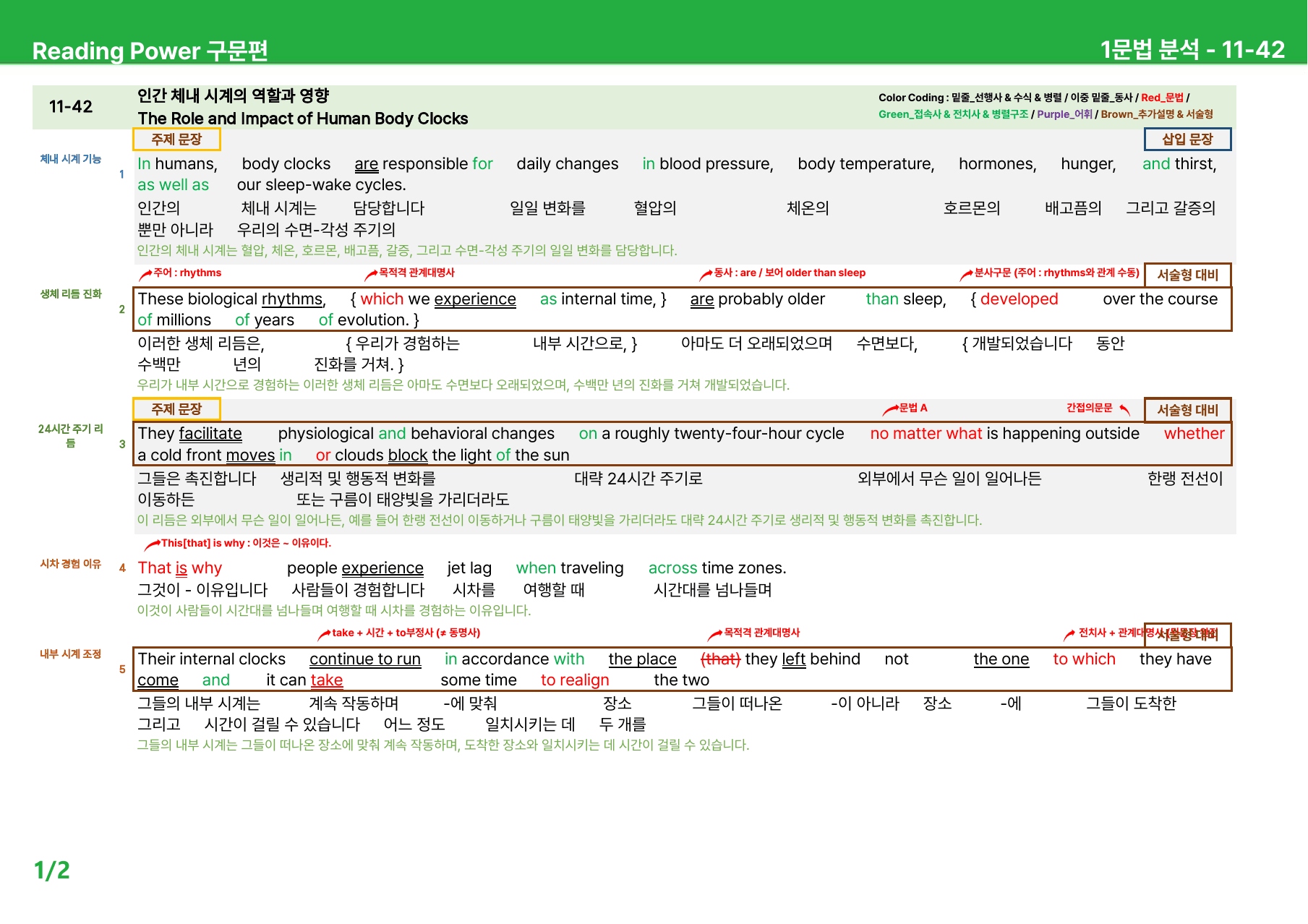Select the '삽입 문장' boxed label
Viewport: 1308px width, 924px height.
pos(1187,140)
